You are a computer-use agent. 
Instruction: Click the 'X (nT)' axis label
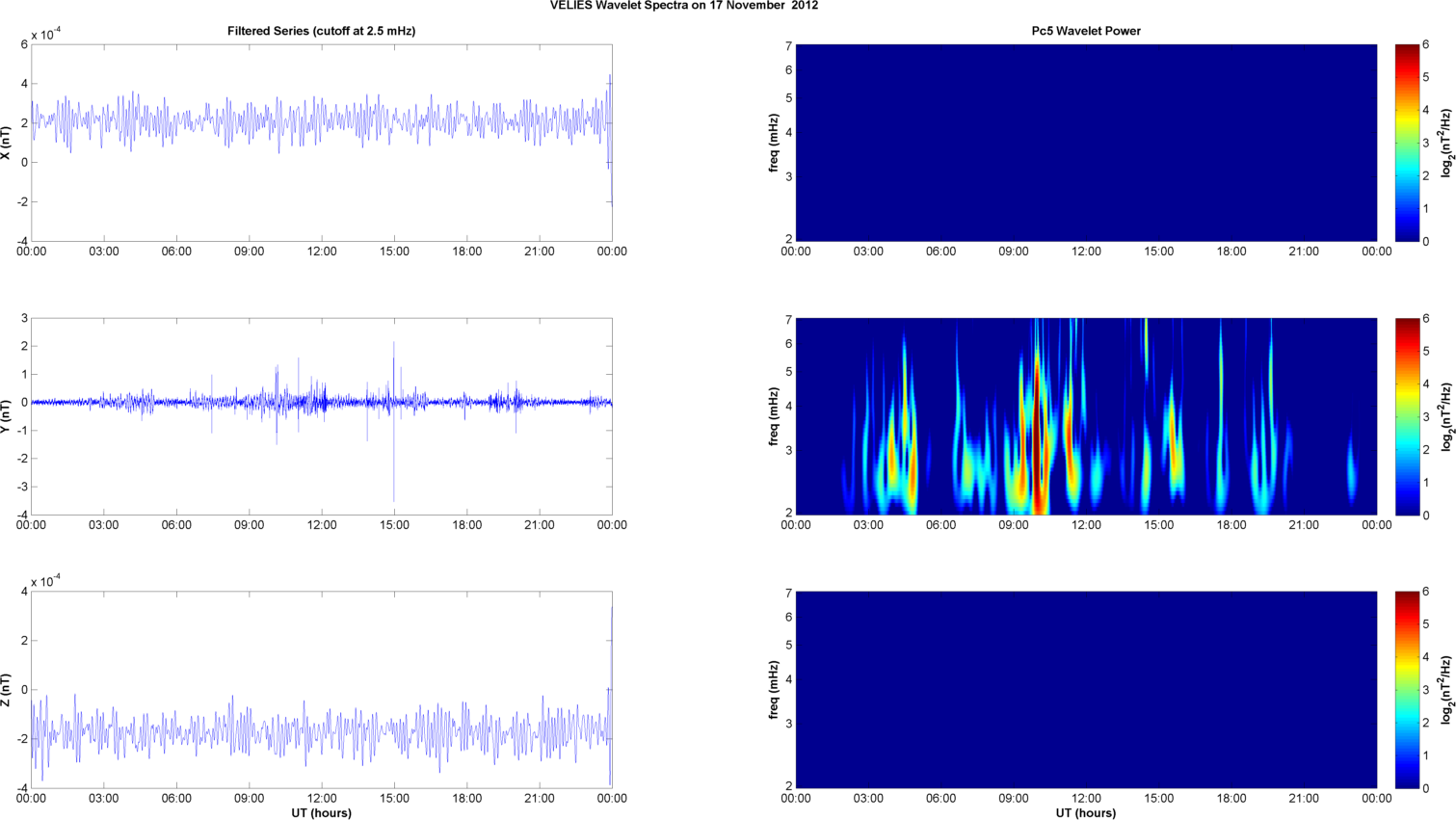coord(7,143)
